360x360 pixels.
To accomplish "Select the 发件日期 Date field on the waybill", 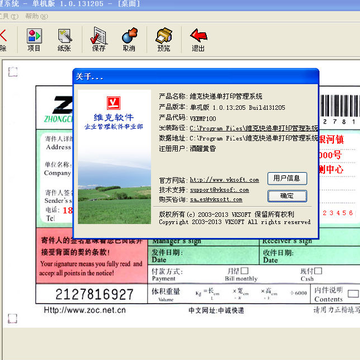I will tap(203, 256).
